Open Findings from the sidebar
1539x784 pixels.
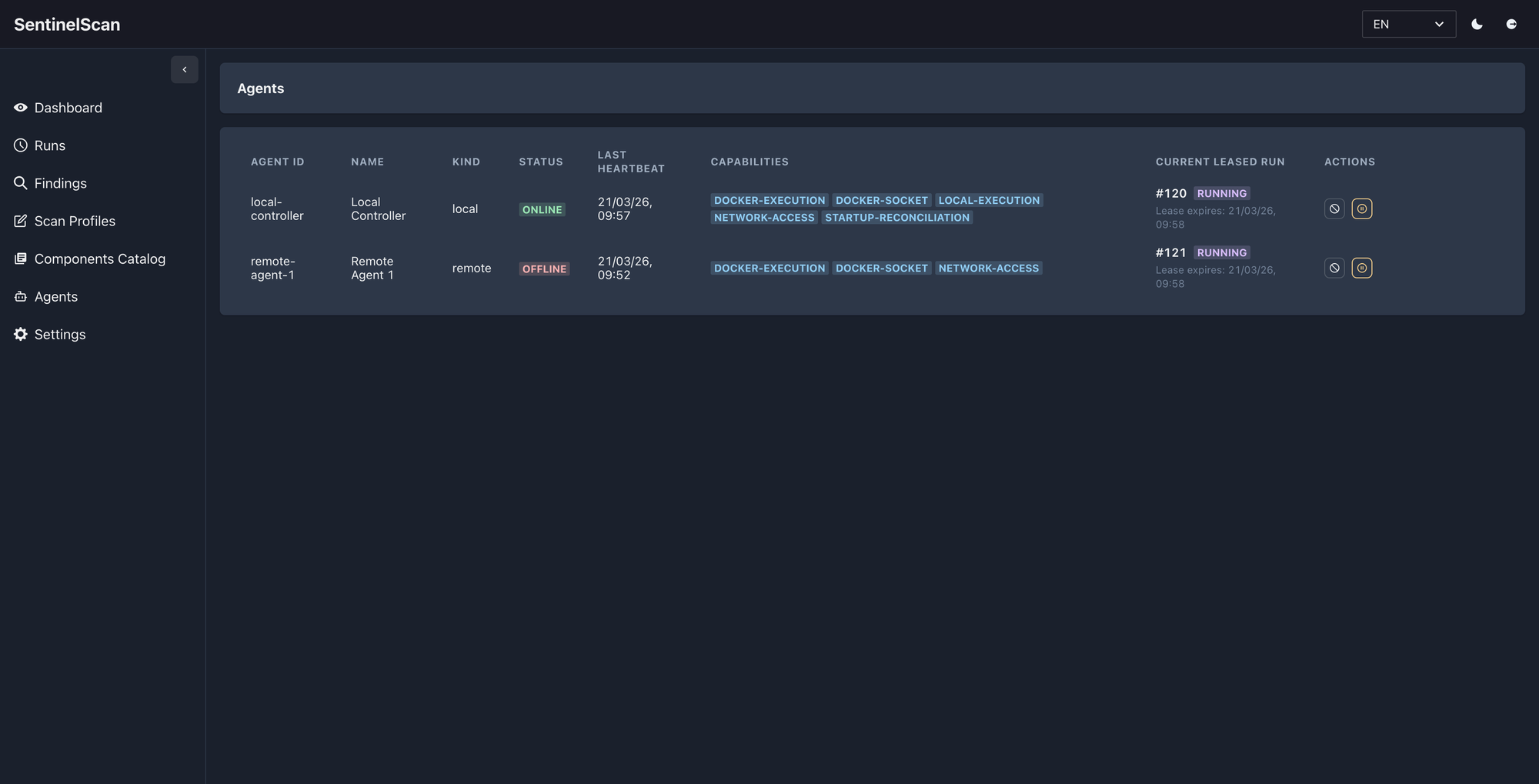click(60, 183)
